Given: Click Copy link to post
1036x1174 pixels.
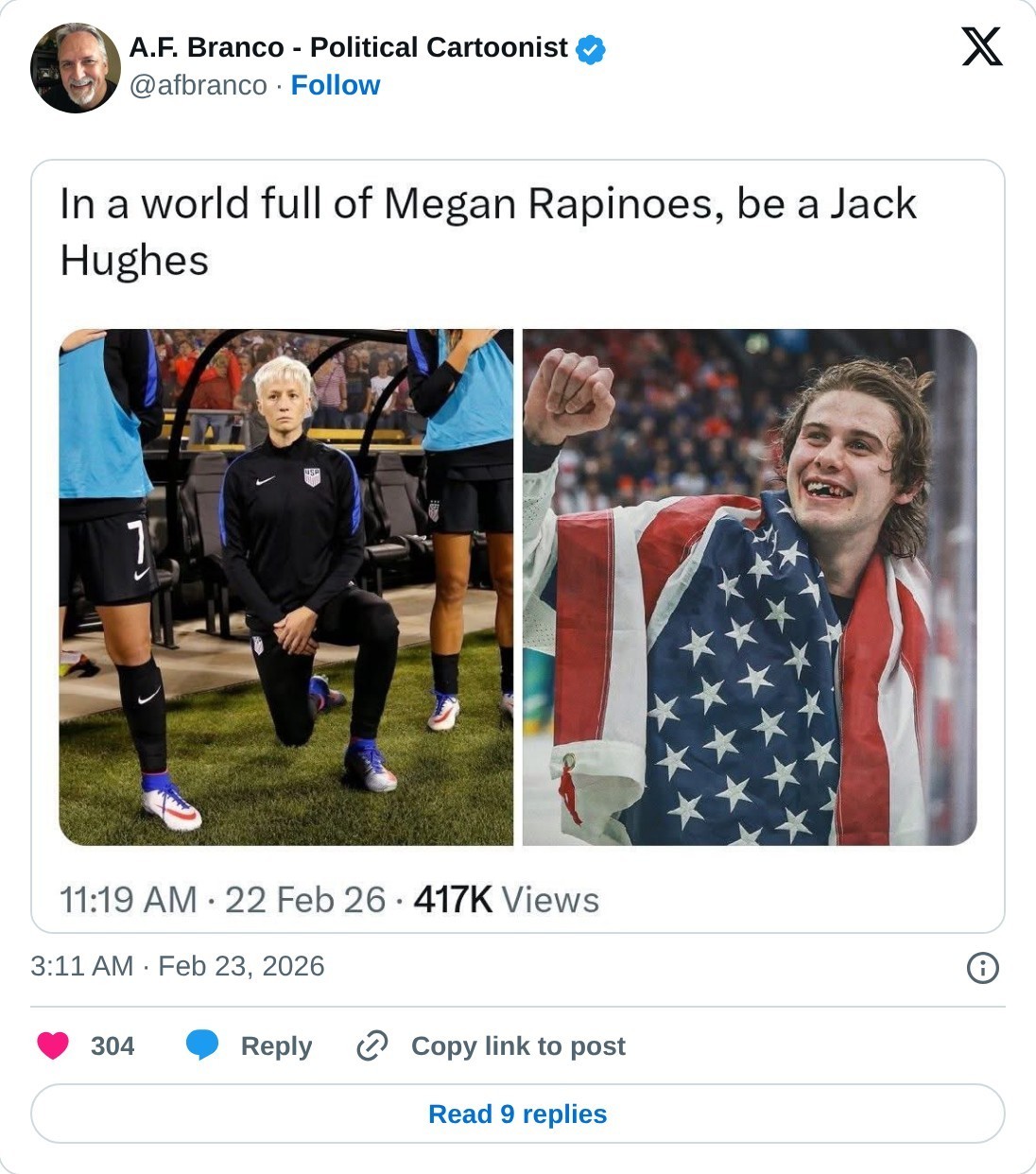Looking at the screenshot, I should pos(518,1045).
